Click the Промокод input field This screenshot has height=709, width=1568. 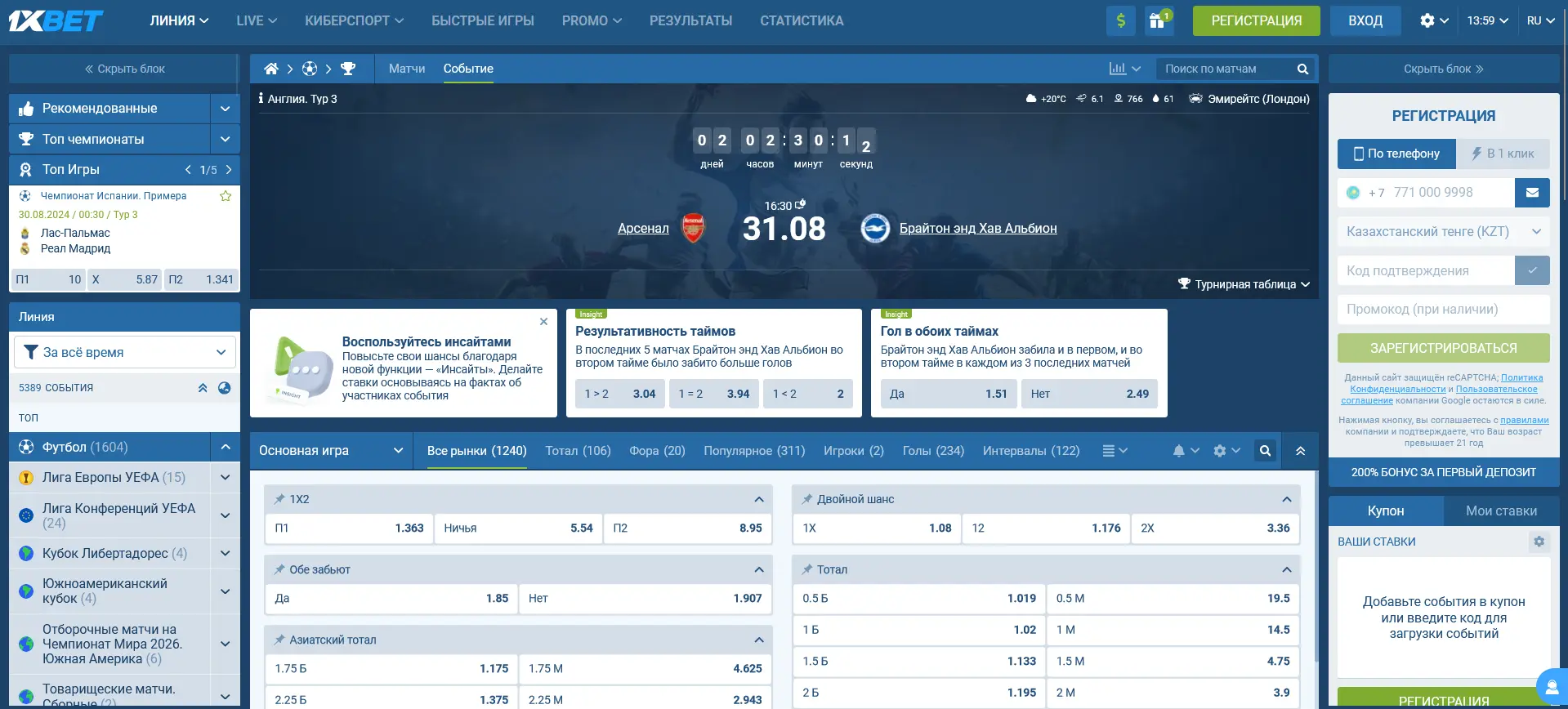[1444, 310]
